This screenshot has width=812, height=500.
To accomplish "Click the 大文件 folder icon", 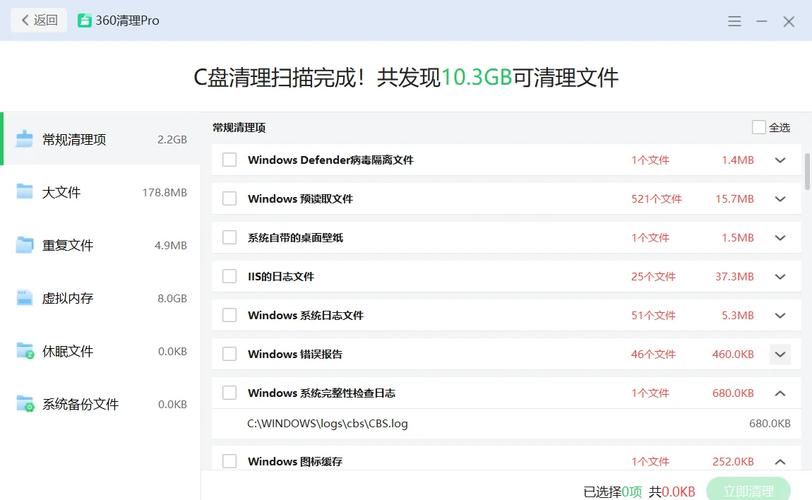I will tap(24, 191).
